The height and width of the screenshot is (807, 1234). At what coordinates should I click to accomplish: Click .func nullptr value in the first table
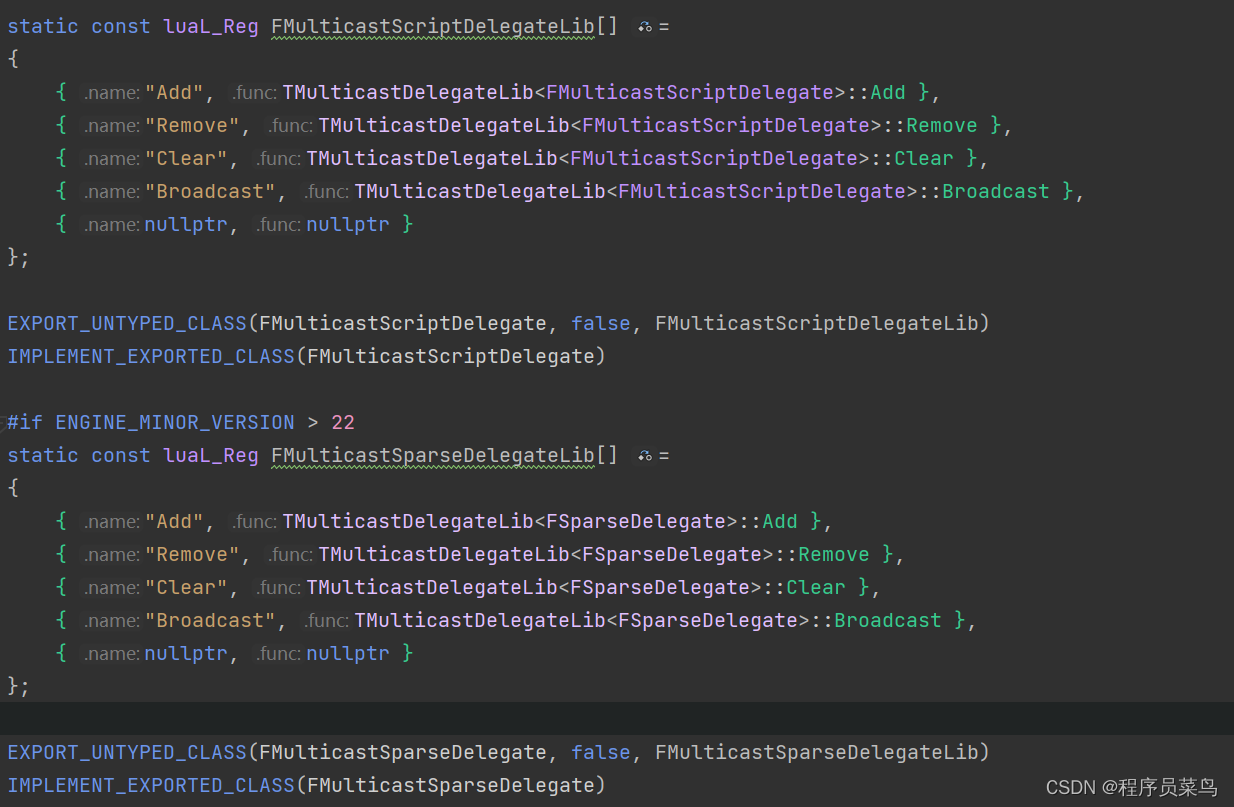coord(348,224)
